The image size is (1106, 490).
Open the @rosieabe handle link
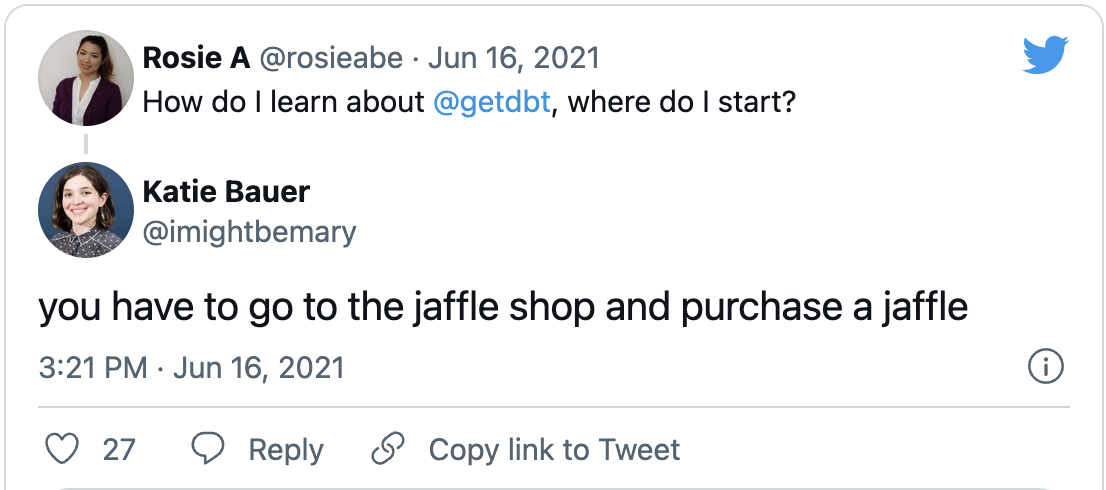coord(331,57)
